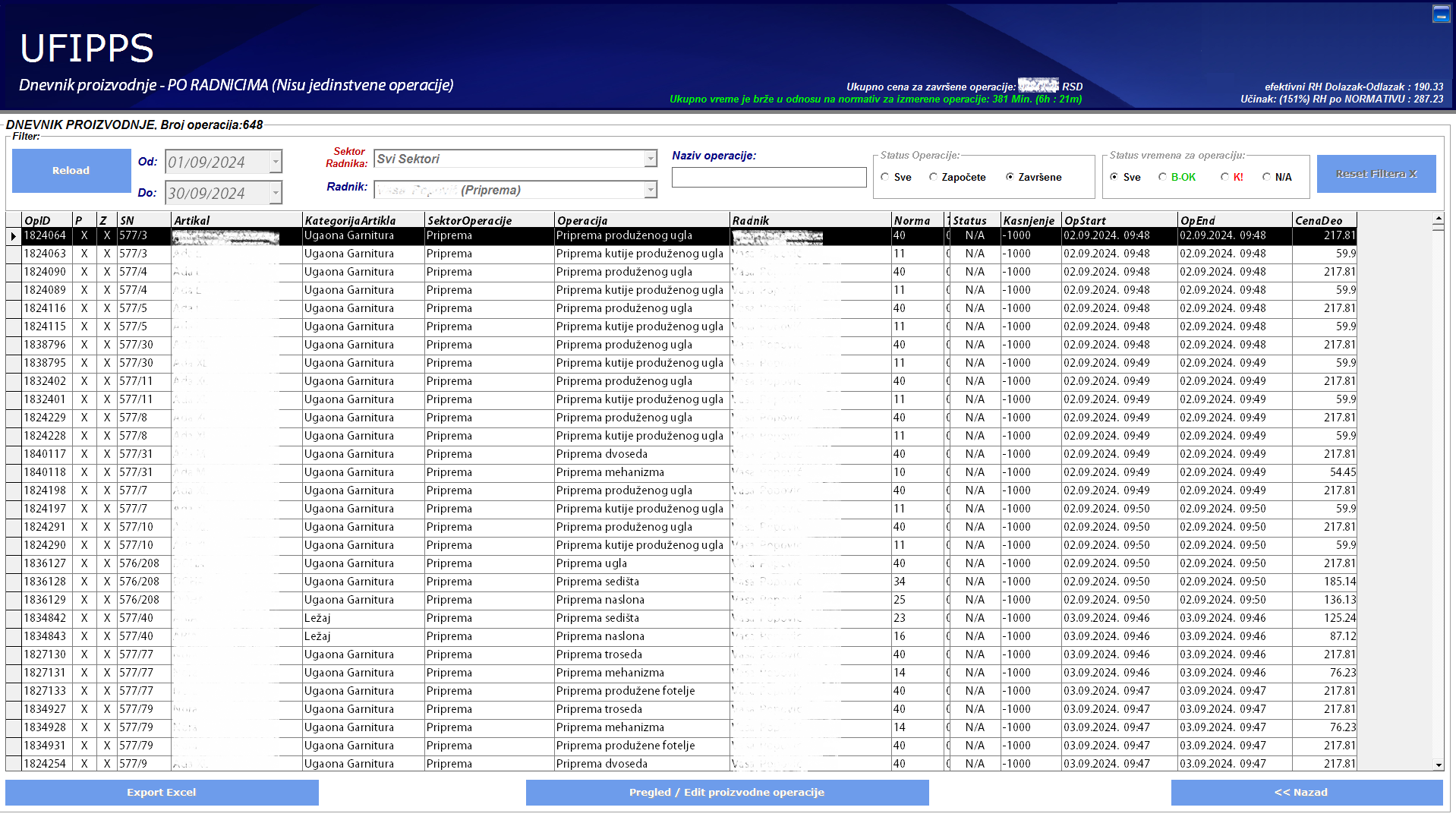Select Sve in Status Operacije
Screen dimensions: 1456x820
click(885, 177)
